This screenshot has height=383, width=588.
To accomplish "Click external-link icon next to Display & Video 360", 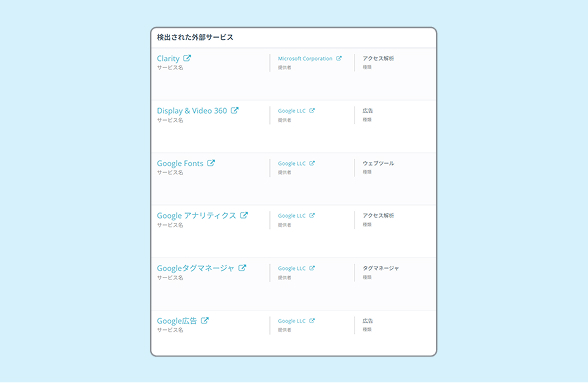I will click(234, 110).
